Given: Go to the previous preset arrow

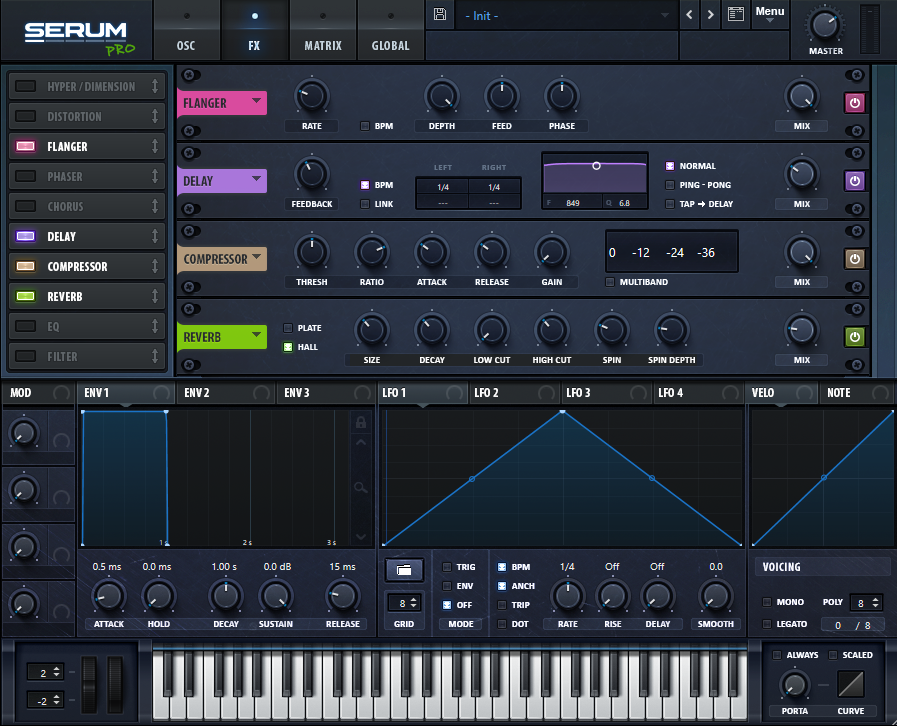Looking at the screenshot, I should pos(689,15).
